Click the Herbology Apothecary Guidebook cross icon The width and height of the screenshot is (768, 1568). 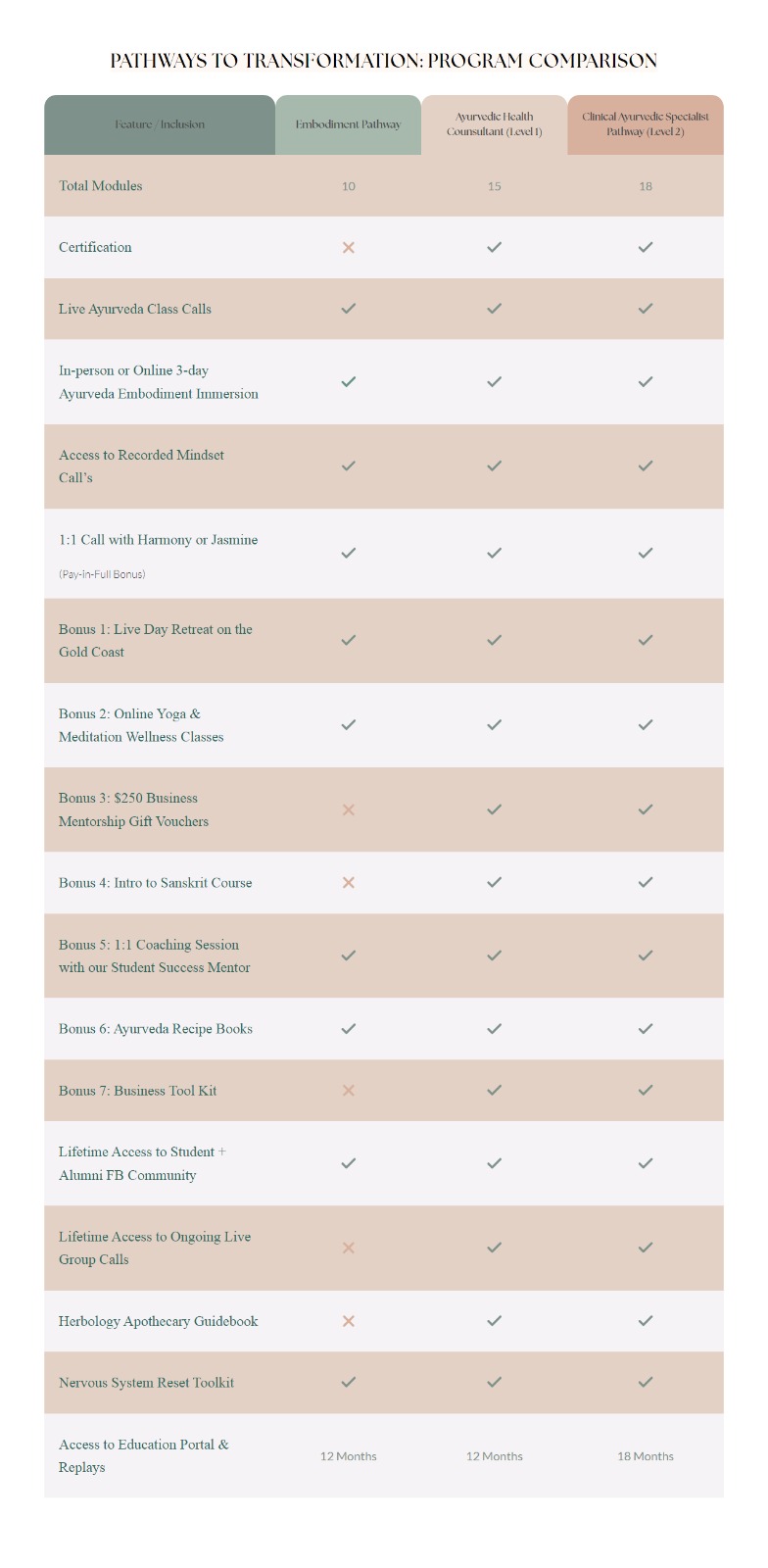point(348,1321)
